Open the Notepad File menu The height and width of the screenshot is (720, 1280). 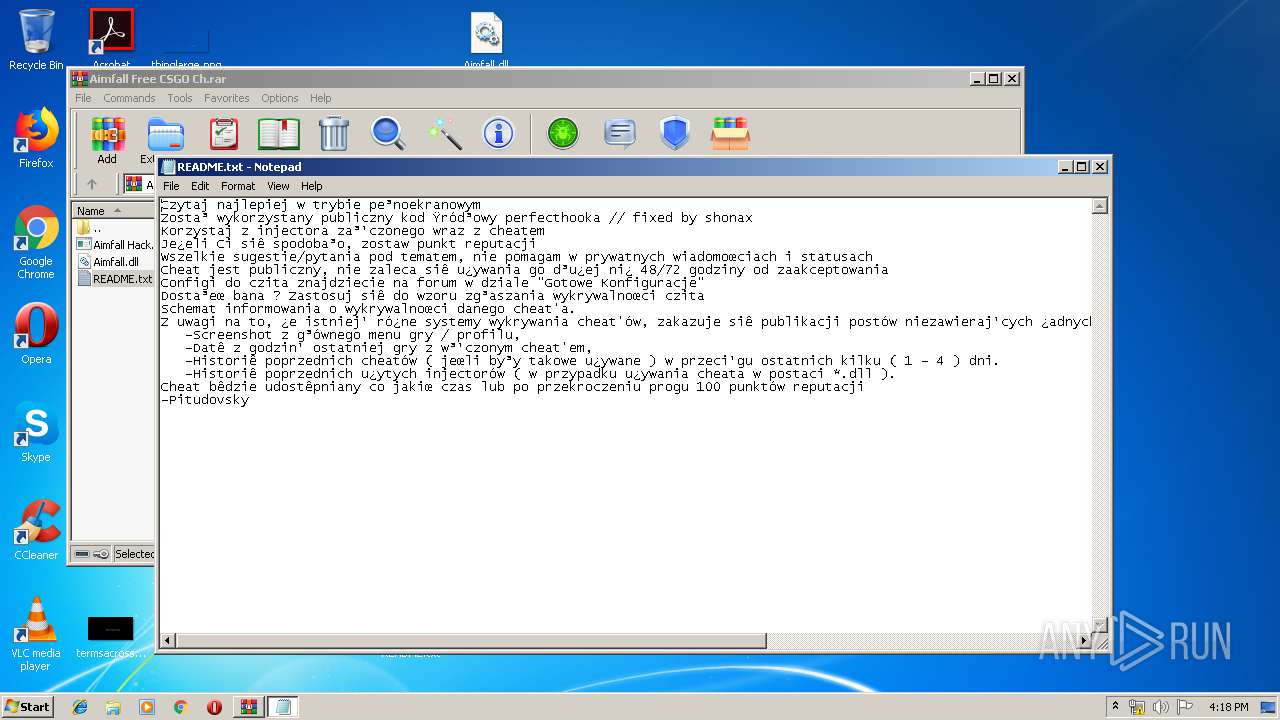point(171,186)
